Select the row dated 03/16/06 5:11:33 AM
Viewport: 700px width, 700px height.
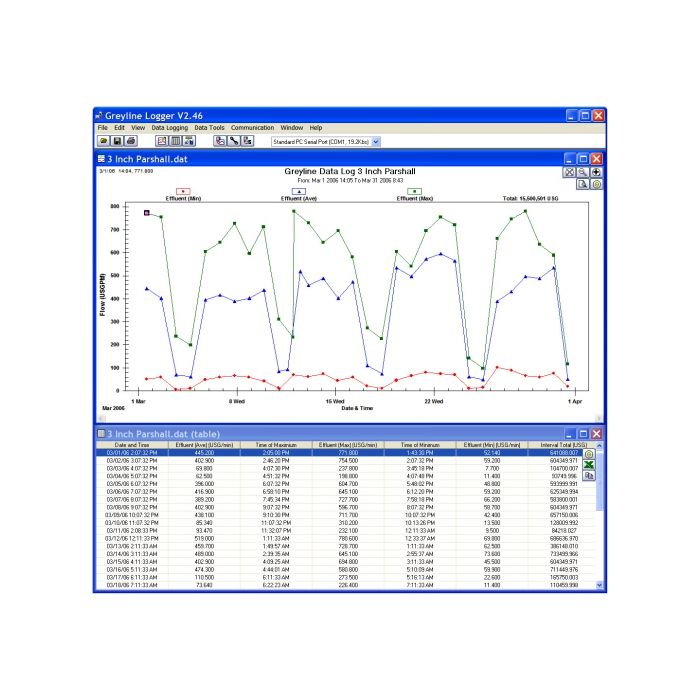click(x=346, y=570)
